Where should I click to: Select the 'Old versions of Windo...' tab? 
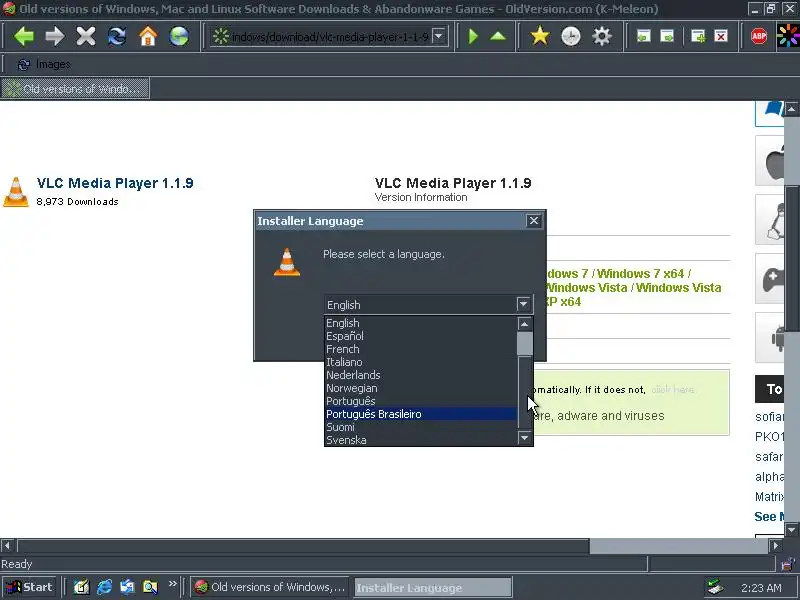[75, 88]
